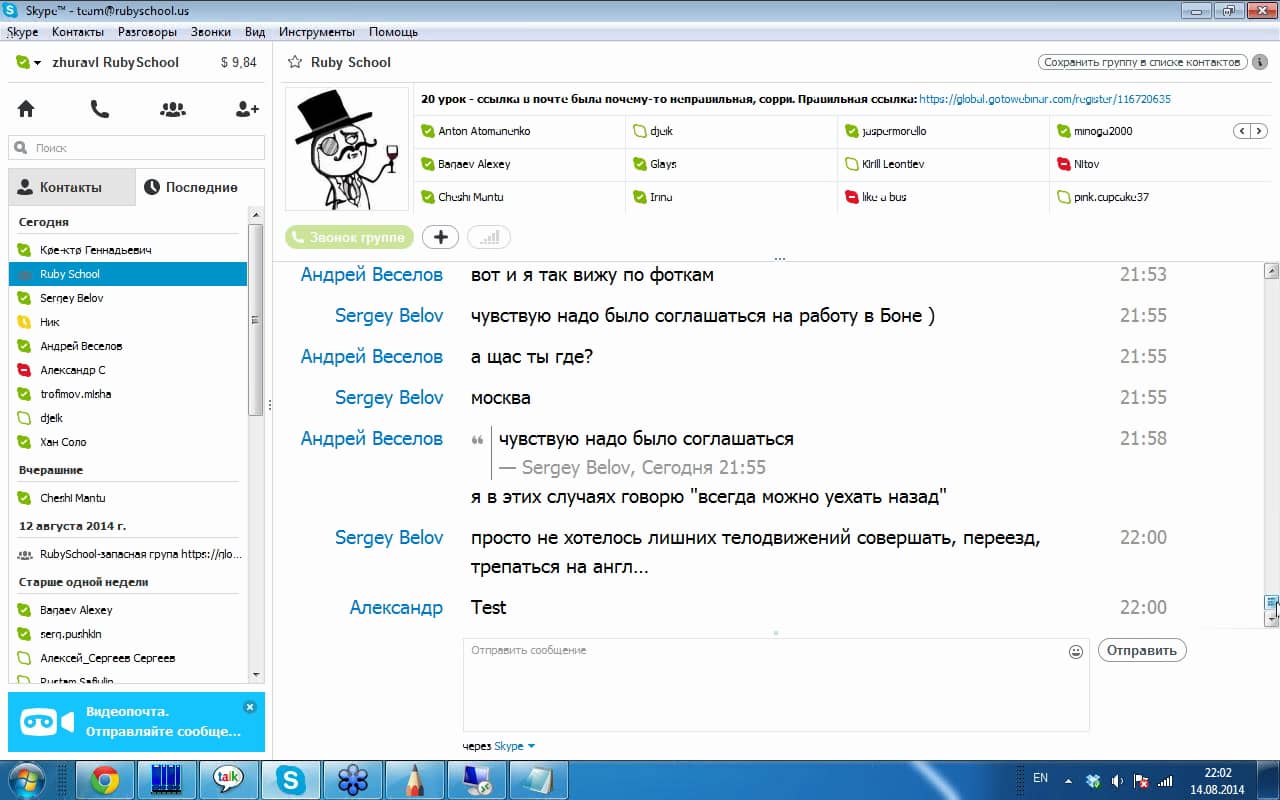
Task: Close the Video mail promo banner
Action: tap(250, 707)
